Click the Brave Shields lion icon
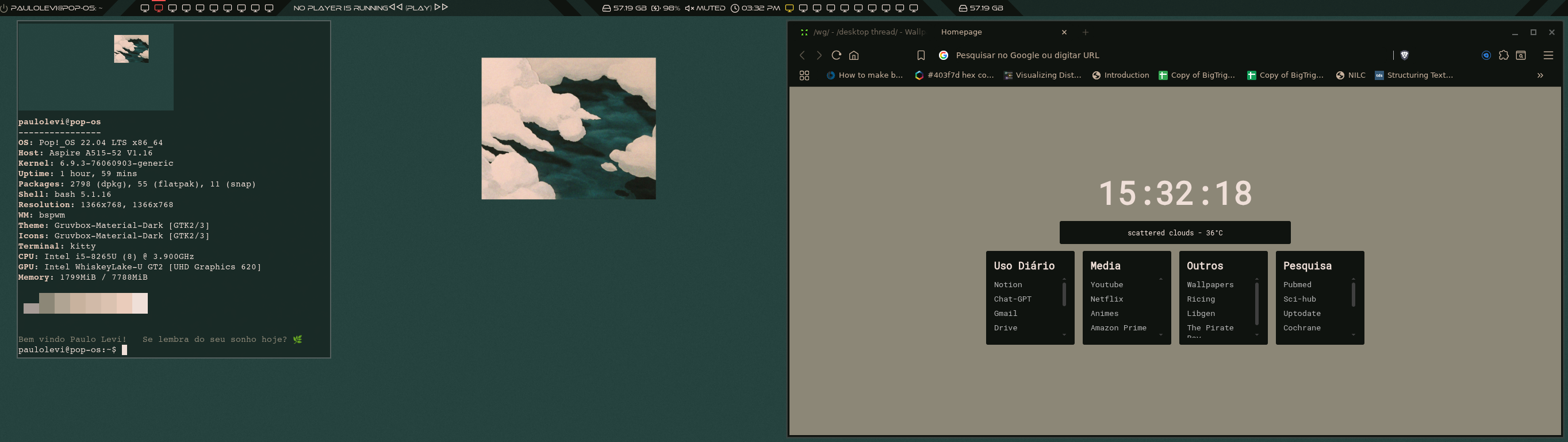 (1404, 55)
